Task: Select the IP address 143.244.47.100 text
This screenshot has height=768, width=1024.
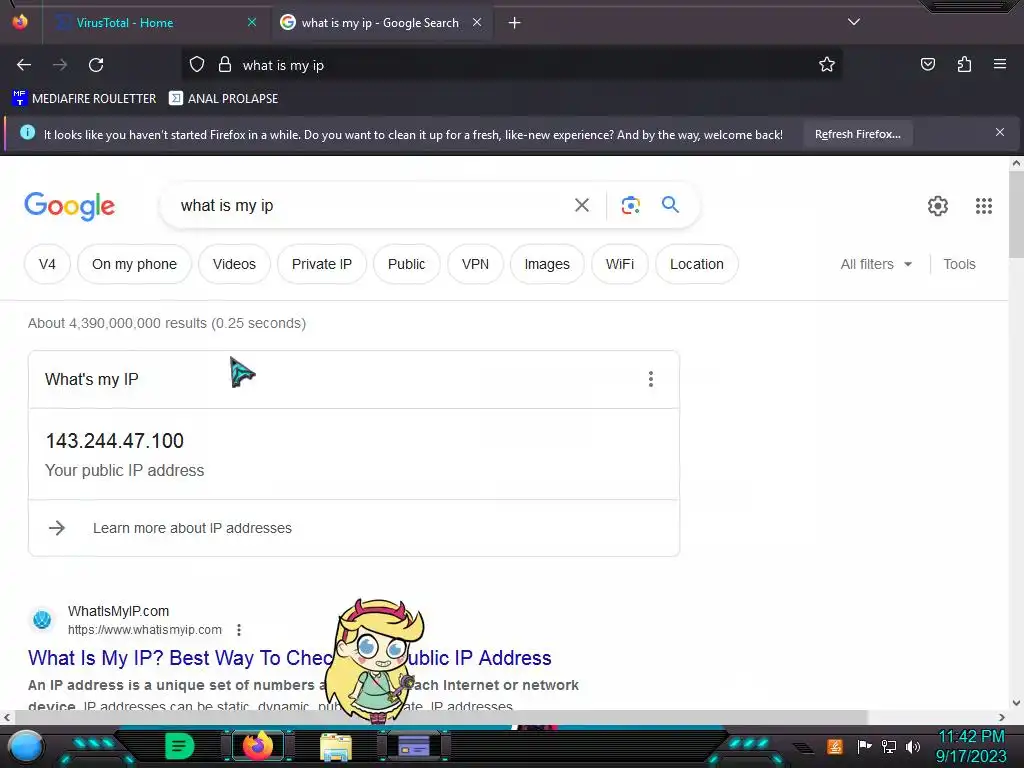Action: pos(114,441)
